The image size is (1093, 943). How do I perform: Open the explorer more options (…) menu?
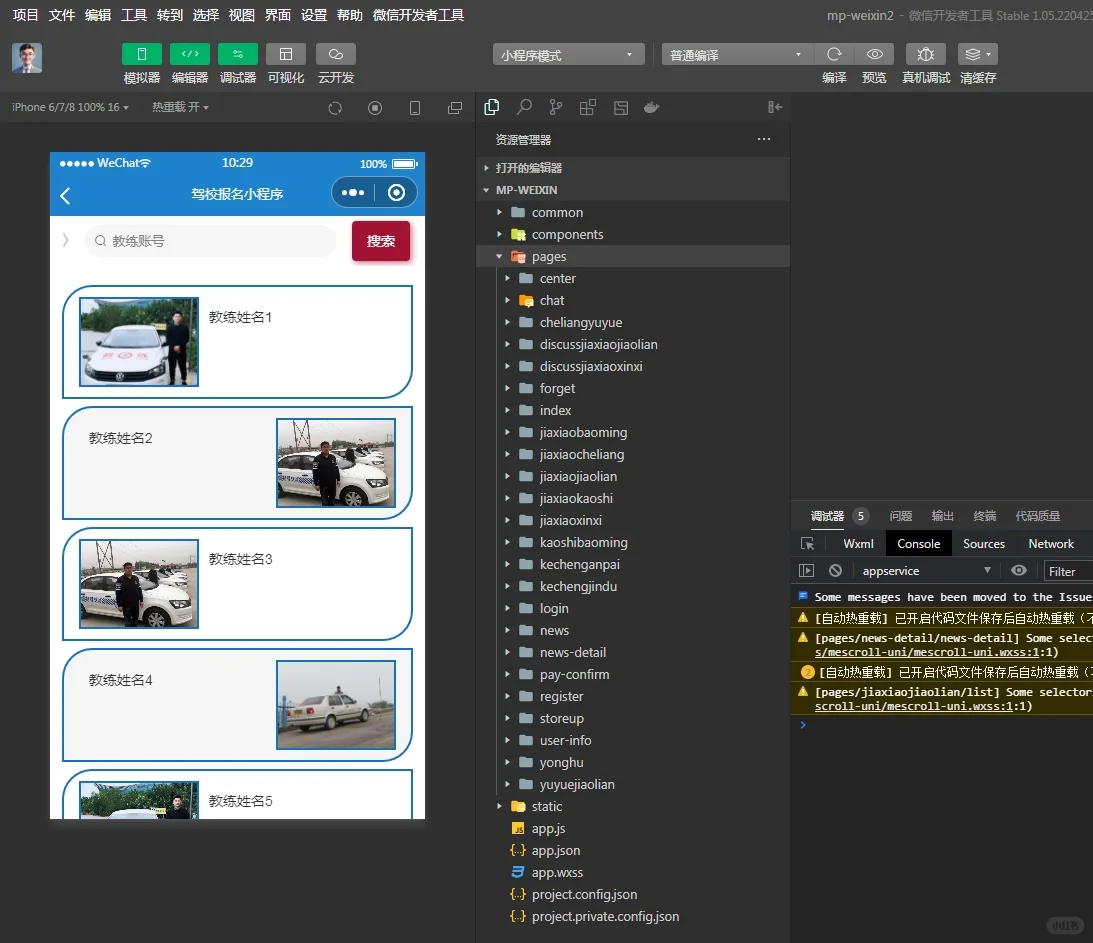(764, 139)
